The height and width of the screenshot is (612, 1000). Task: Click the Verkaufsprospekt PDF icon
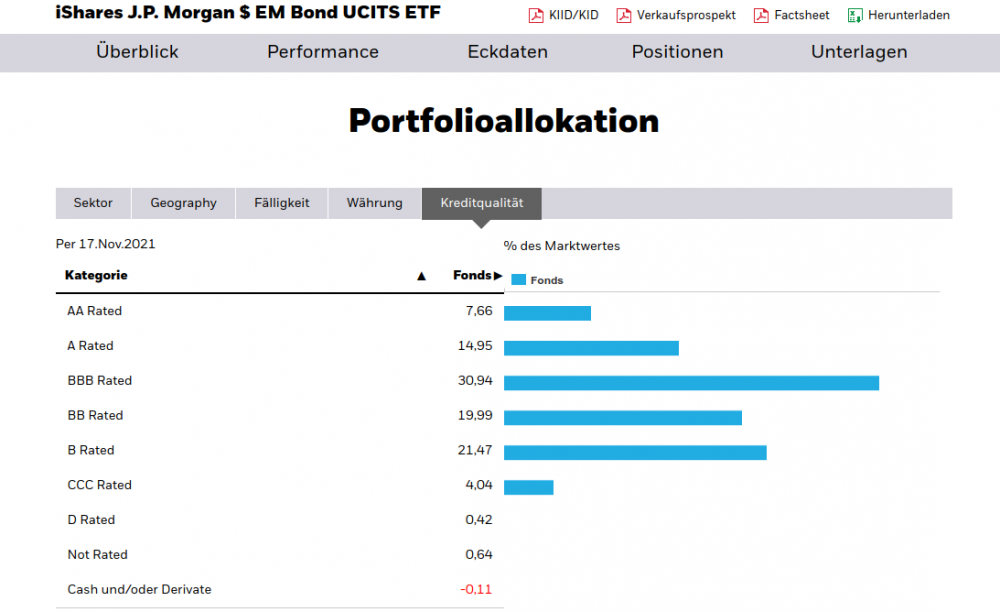coord(623,15)
